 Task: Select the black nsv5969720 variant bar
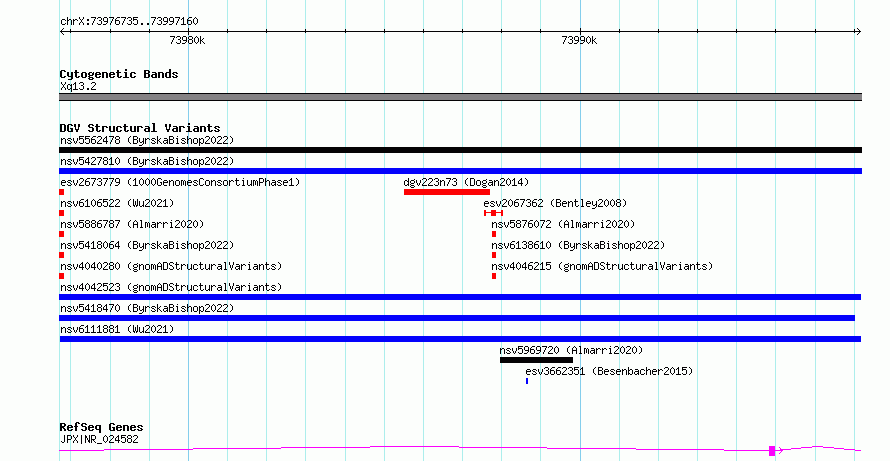point(536,360)
